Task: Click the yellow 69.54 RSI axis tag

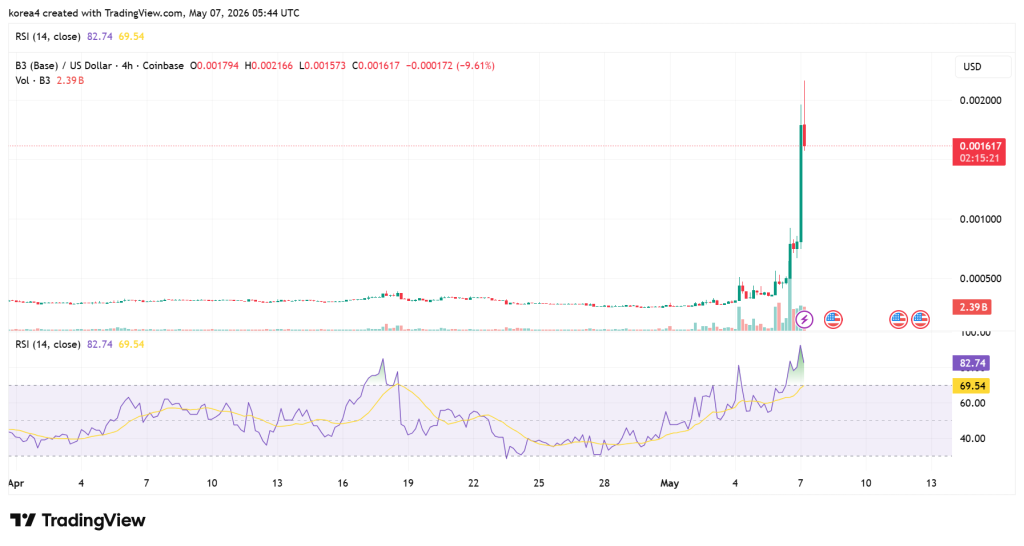Action: click(x=972, y=386)
